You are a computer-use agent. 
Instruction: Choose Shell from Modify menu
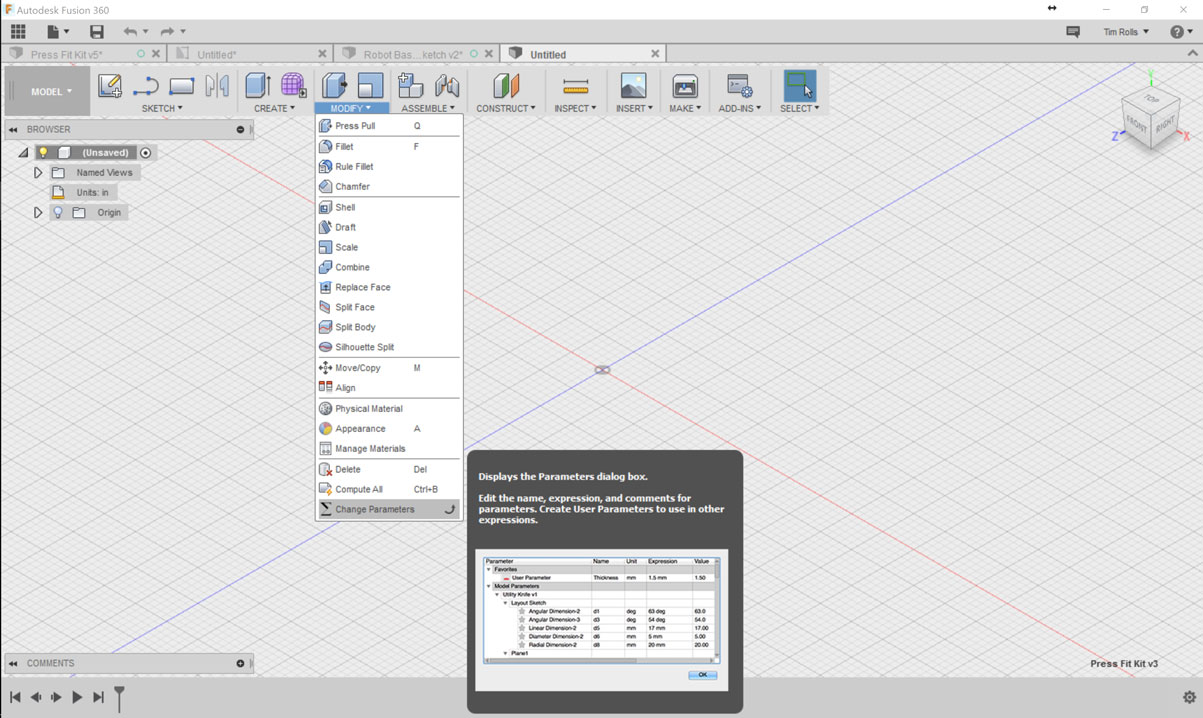(388, 207)
